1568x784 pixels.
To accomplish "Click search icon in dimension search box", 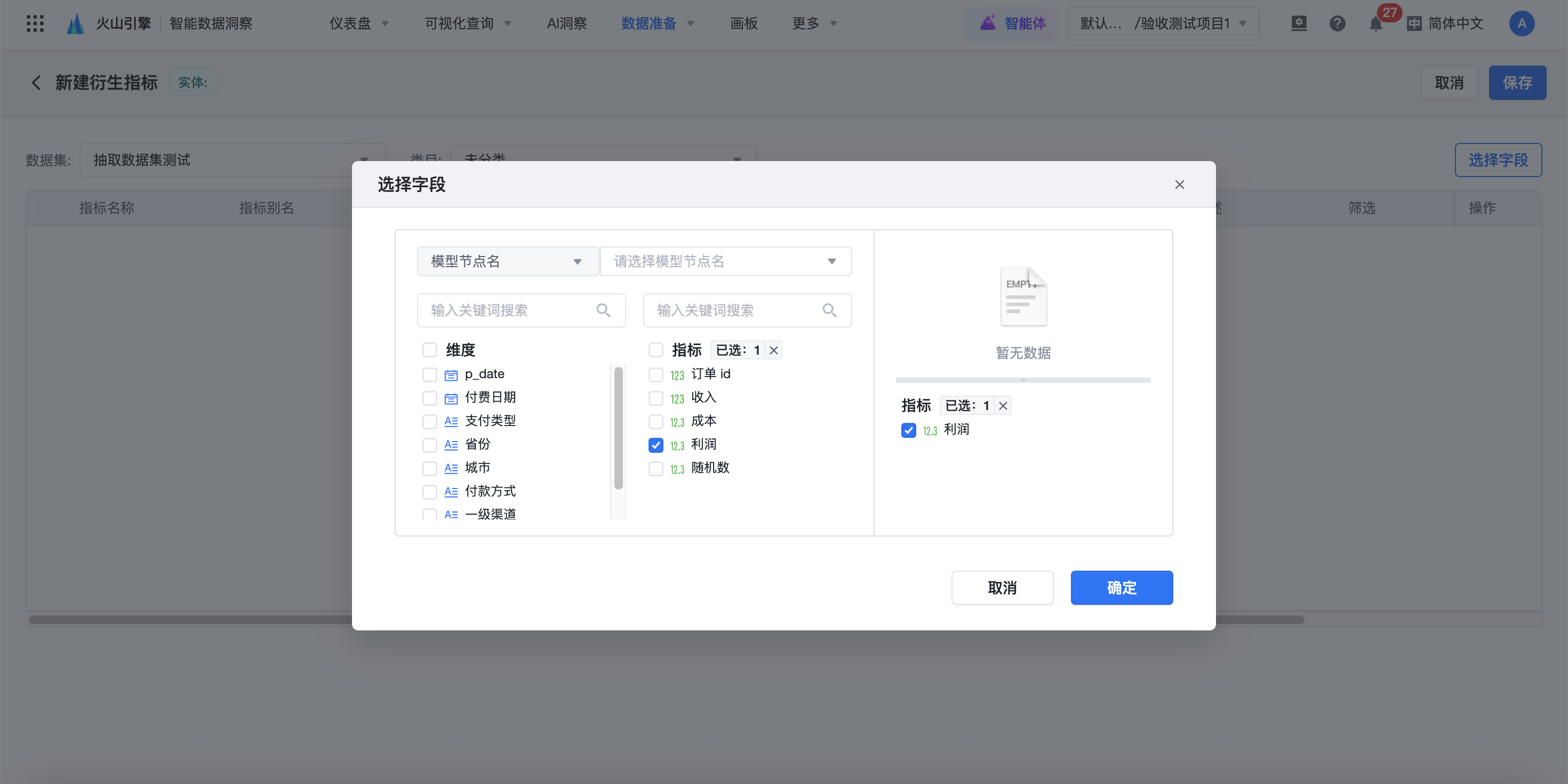I will 603,310.
